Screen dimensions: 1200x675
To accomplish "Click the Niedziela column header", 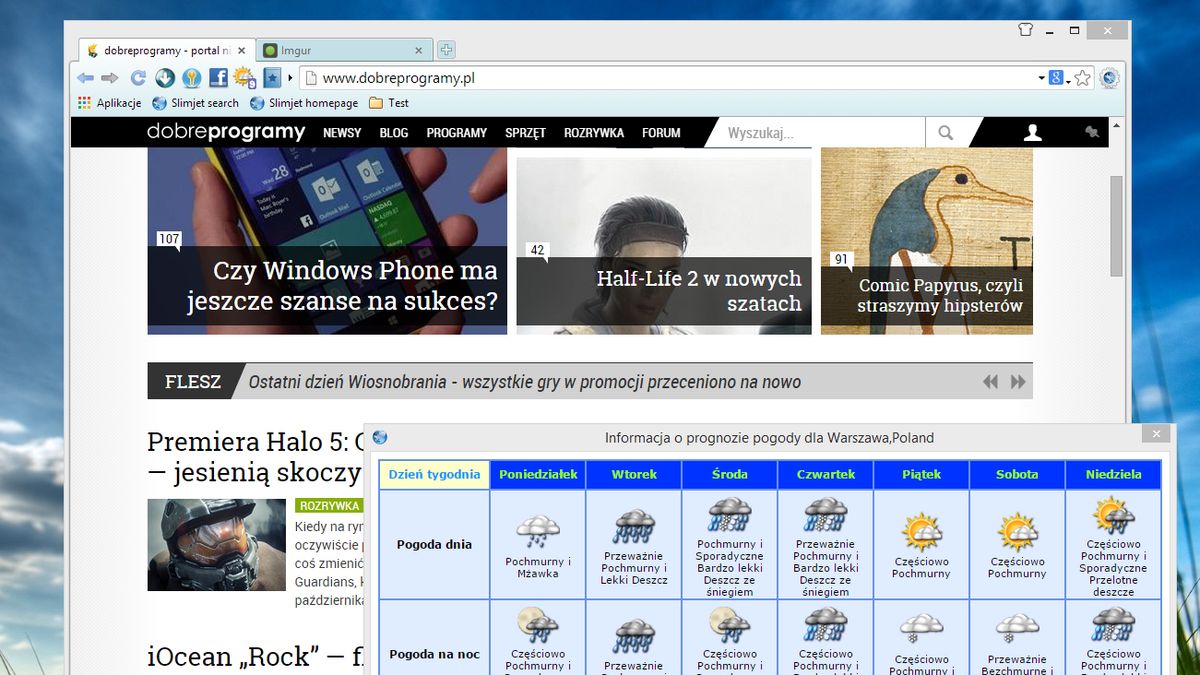I will pyautogui.click(x=1113, y=474).
